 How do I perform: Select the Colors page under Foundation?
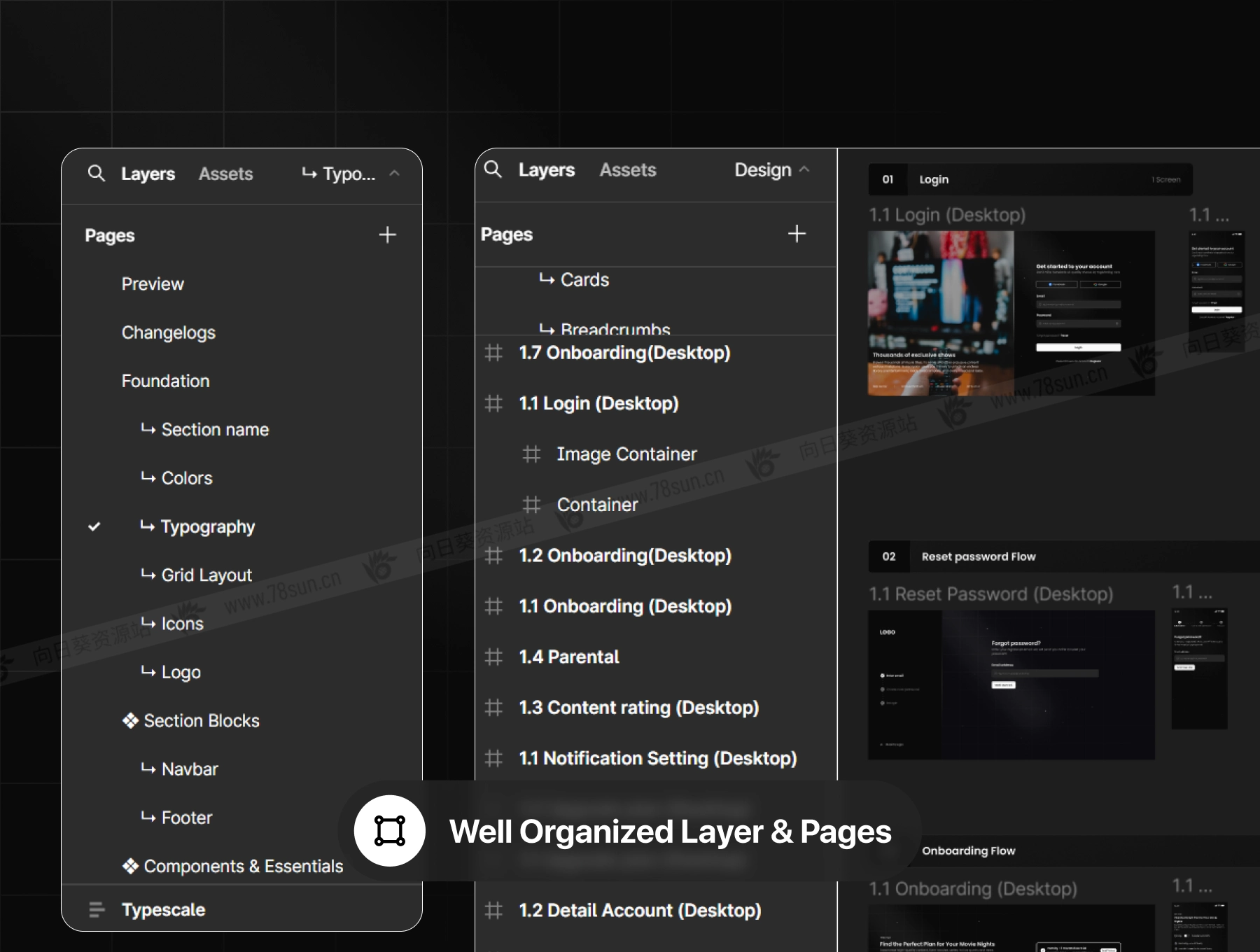pyautogui.click(x=186, y=478)
